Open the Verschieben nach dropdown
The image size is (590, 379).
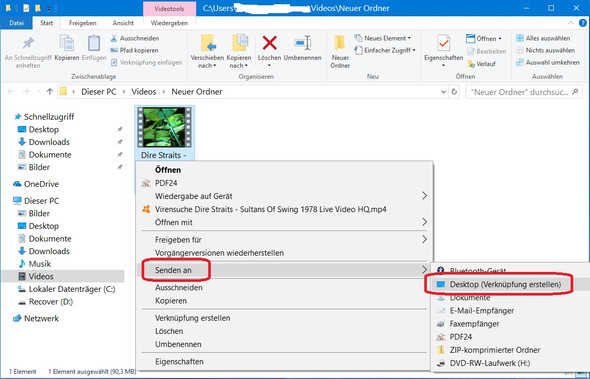207,62
